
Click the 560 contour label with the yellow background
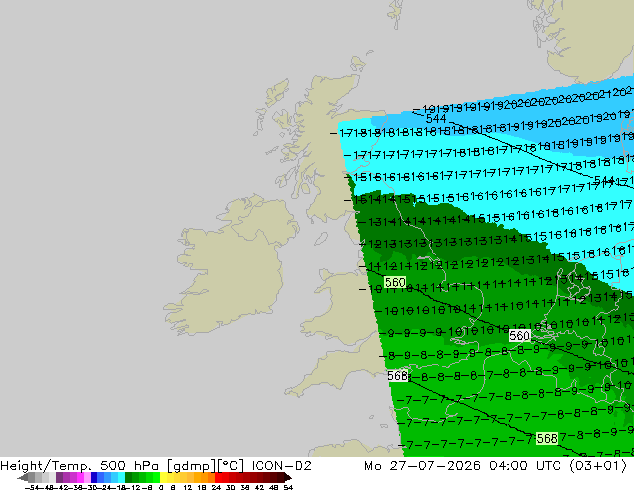coord(395,282)
